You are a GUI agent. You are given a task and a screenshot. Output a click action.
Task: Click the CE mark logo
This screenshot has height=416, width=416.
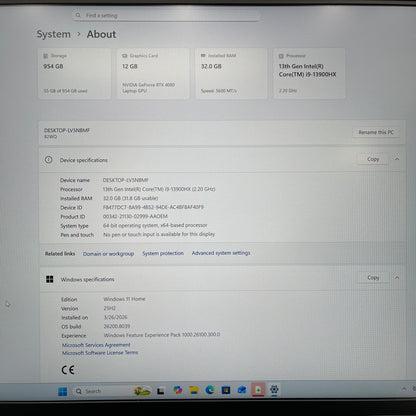[68, 370]
